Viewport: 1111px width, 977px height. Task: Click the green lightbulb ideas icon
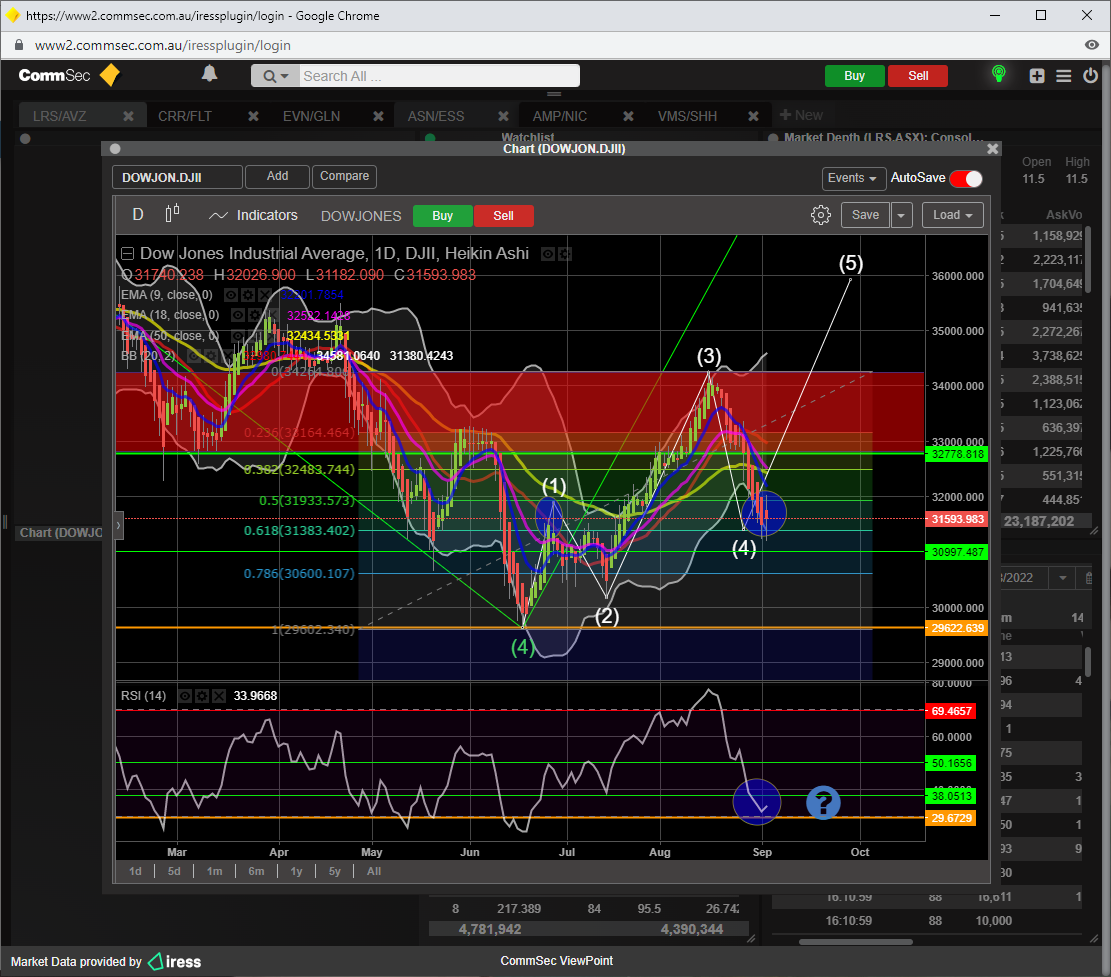[998, 74]
